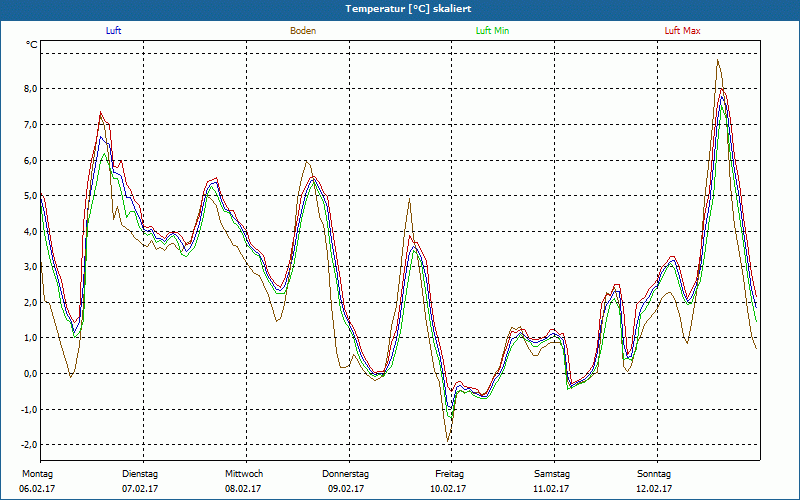800x500 pixels.
Task: Click the chart title 'Temperatur [°C] skaliert'
Action: 400,8
